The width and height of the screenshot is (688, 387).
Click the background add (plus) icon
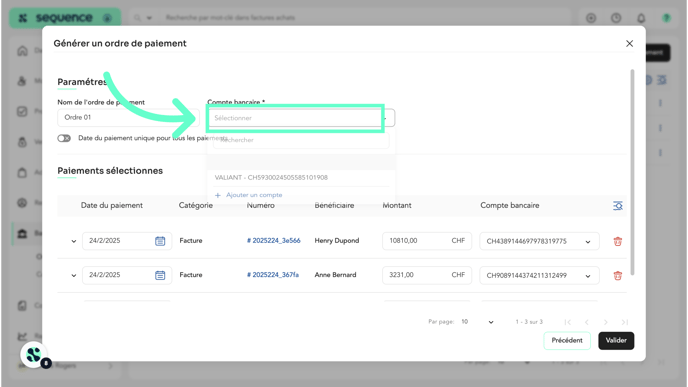click(x=591, y=18)
